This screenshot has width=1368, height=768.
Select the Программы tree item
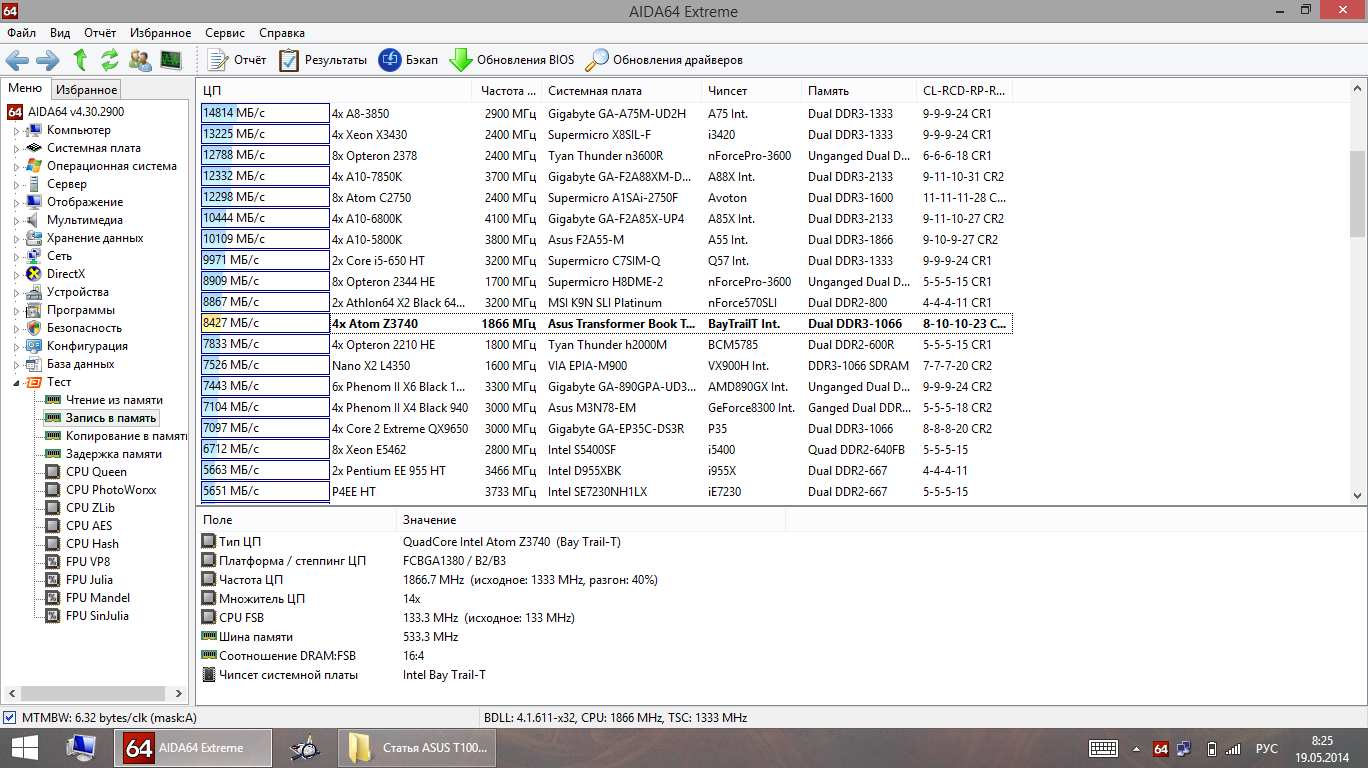click(80, 310)
